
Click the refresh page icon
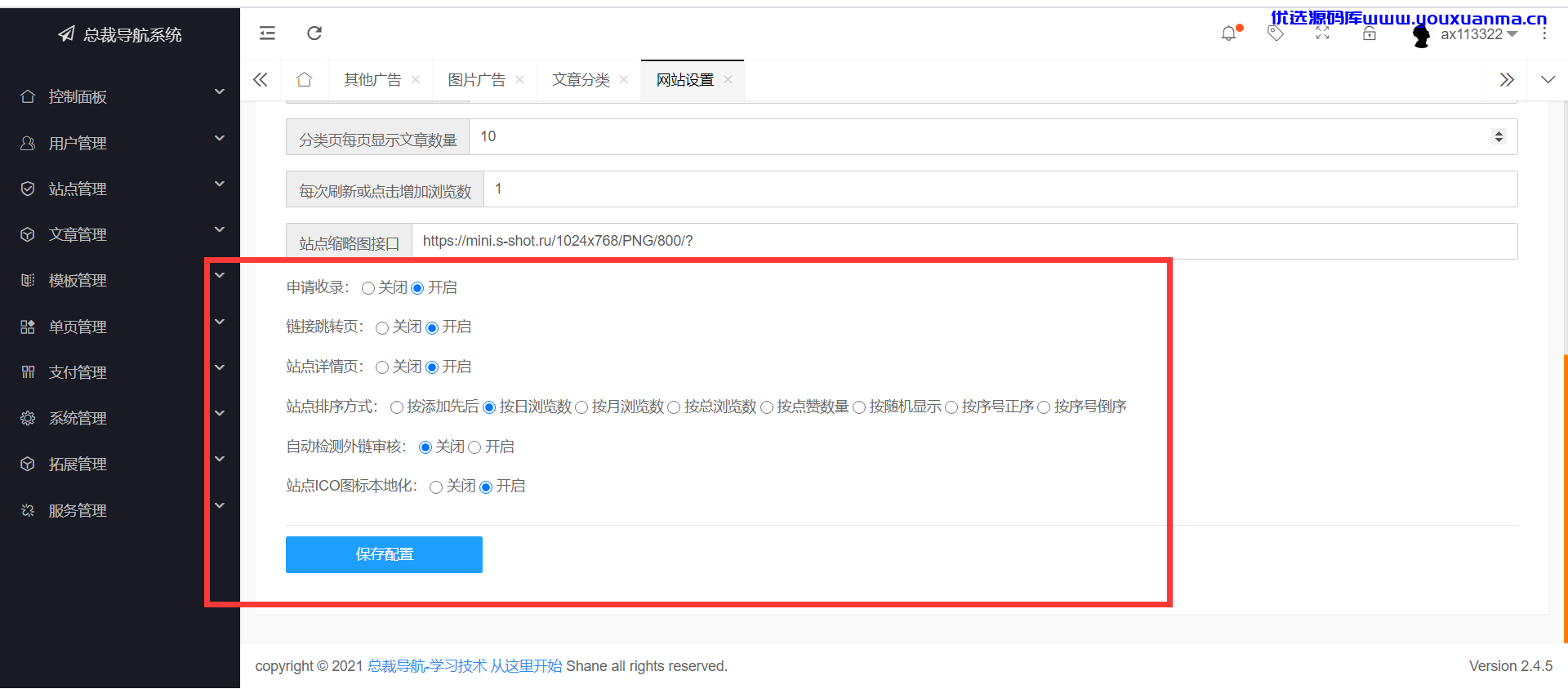[x=314, y=33]
